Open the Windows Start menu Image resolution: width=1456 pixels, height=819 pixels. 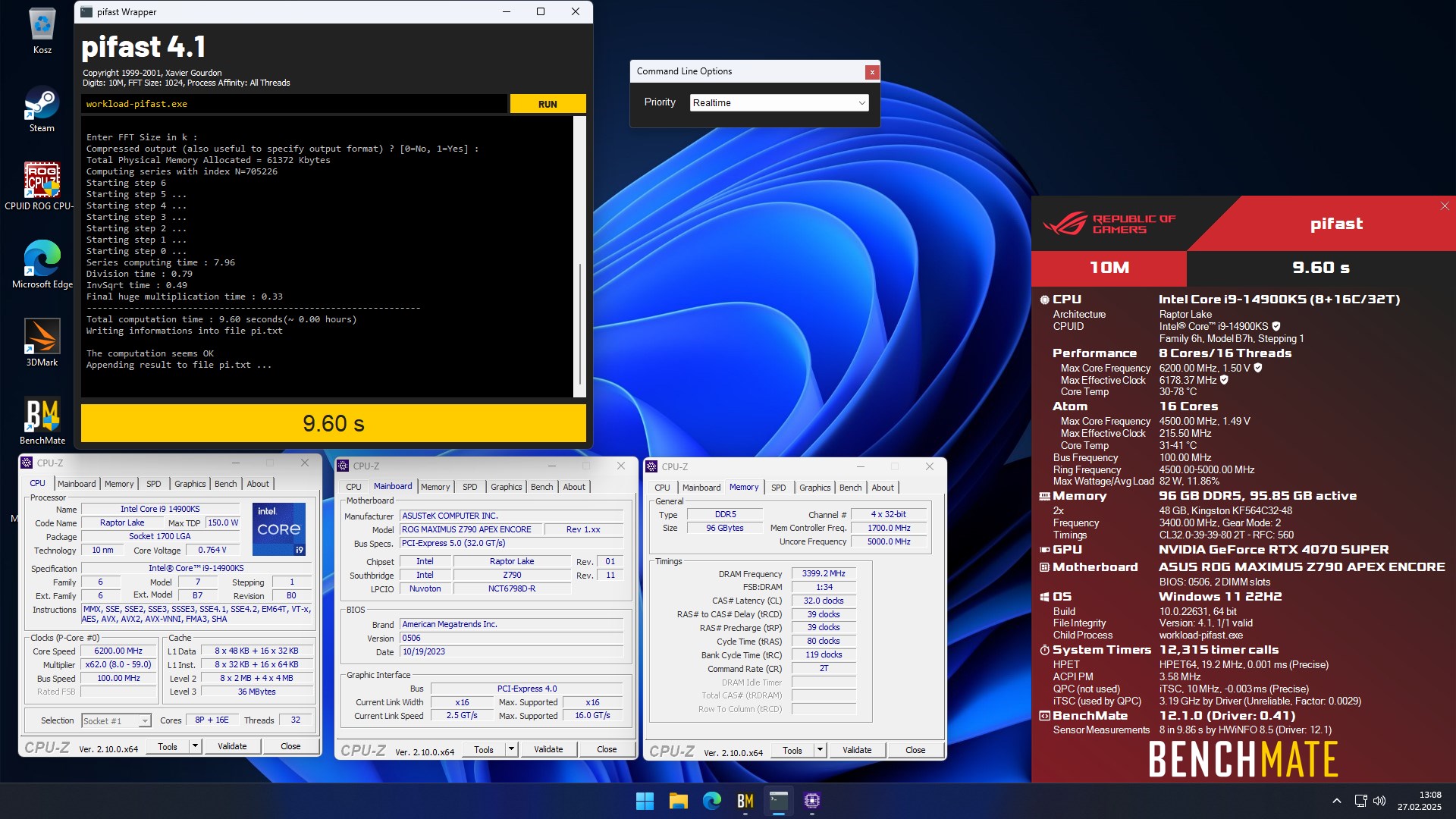[645, 801]
